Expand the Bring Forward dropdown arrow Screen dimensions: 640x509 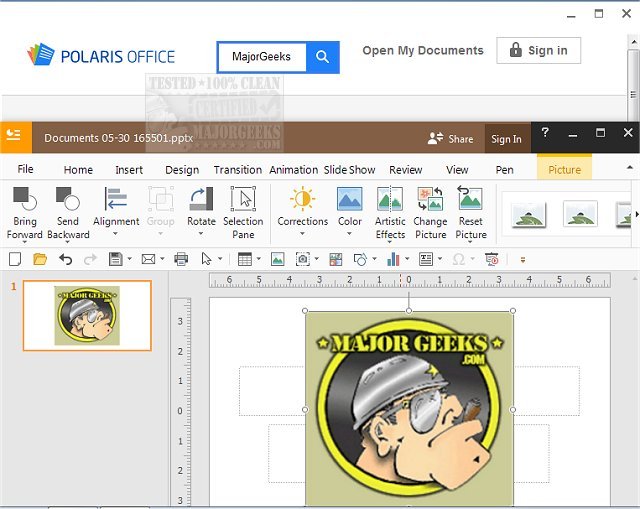coord(24,242)
